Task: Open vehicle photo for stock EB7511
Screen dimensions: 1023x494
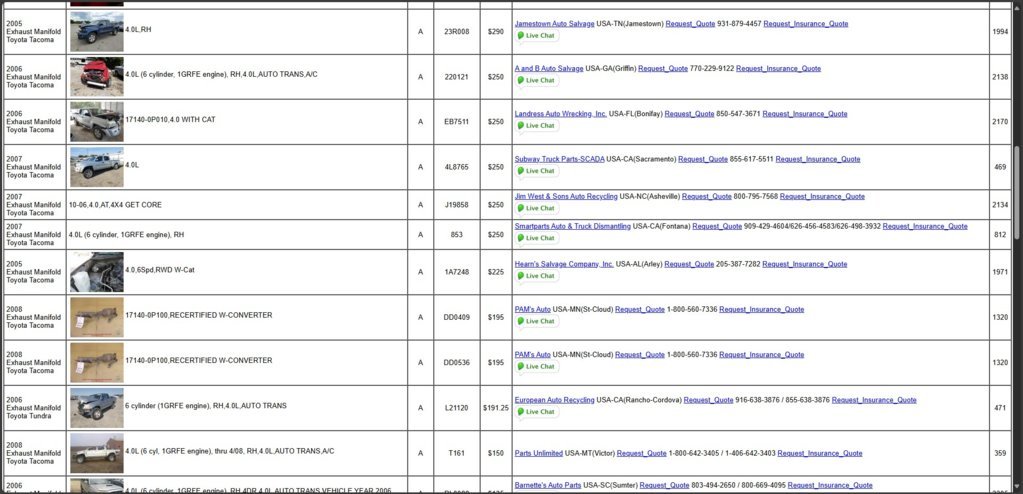Action: point(97,121)
